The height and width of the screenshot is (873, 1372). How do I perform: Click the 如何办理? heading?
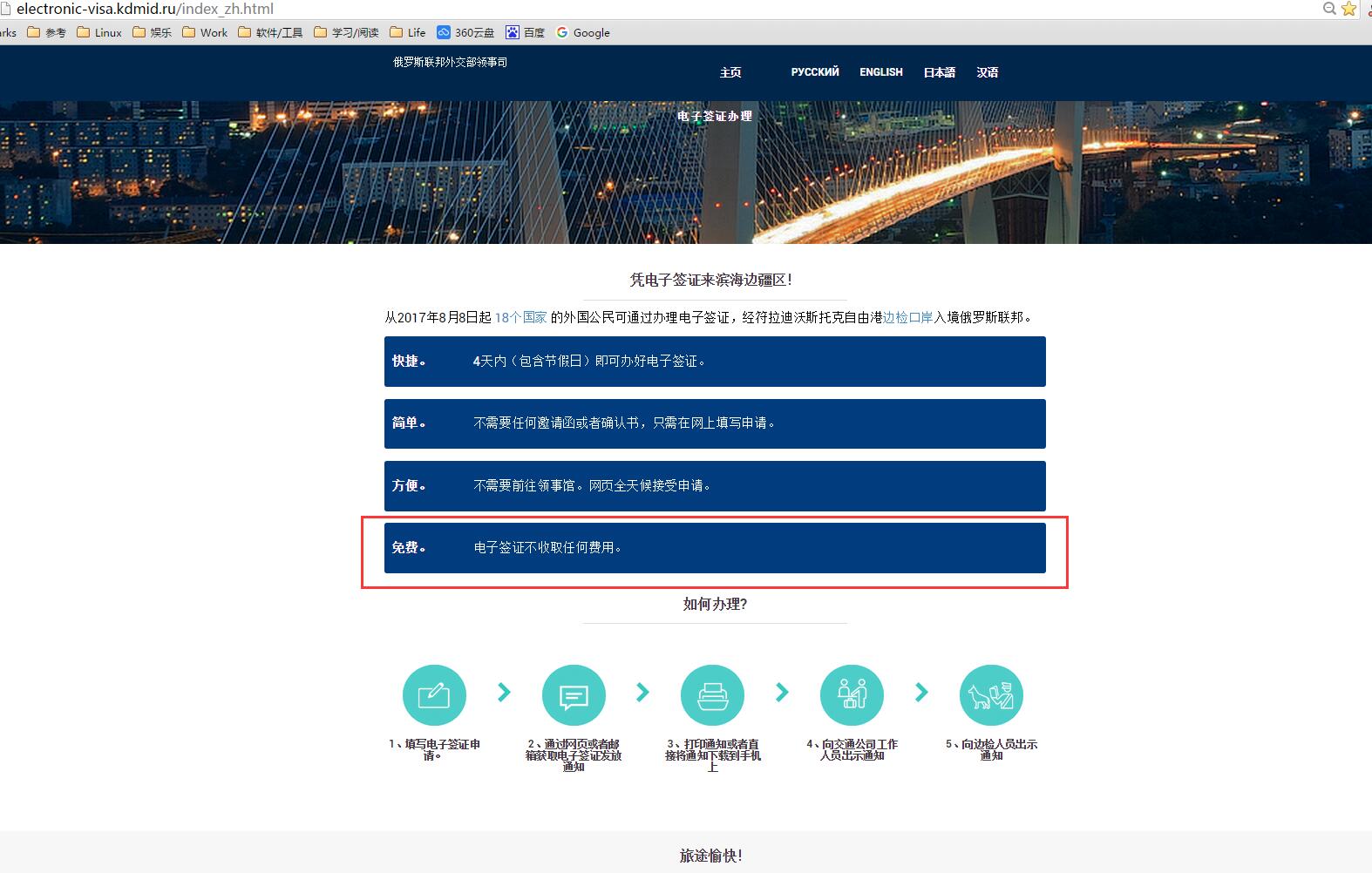point(715,604)
